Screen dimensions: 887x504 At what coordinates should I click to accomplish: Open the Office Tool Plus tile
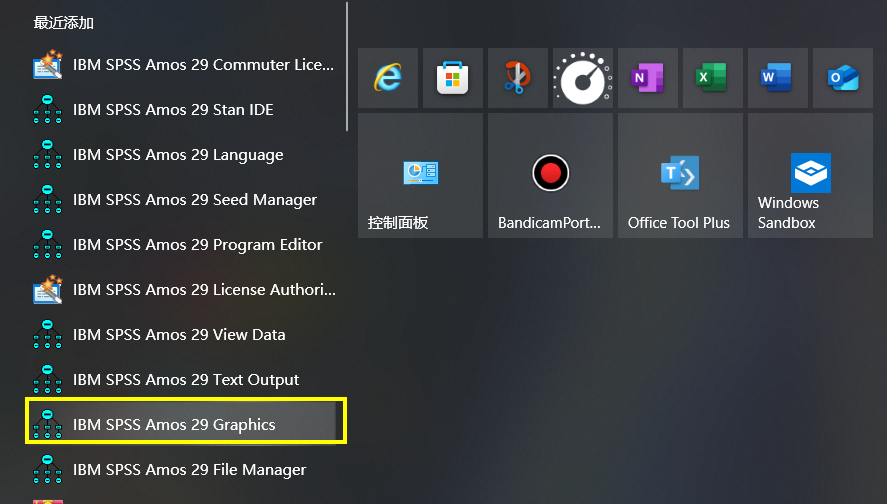click(680, 175)
